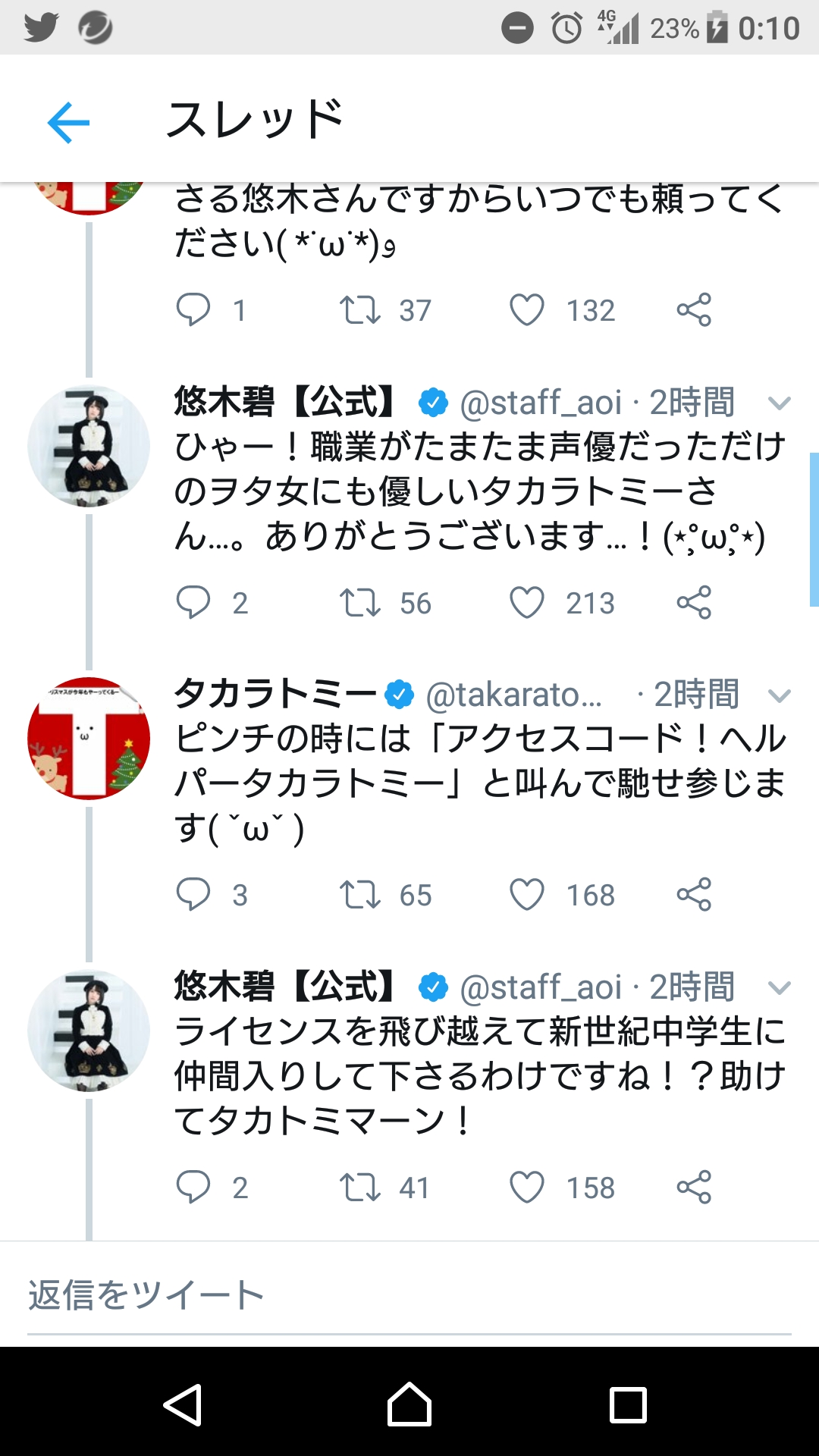819x1456 pixels.
Task: Share the top tweet with 132 likes
Action: (694, 310)
